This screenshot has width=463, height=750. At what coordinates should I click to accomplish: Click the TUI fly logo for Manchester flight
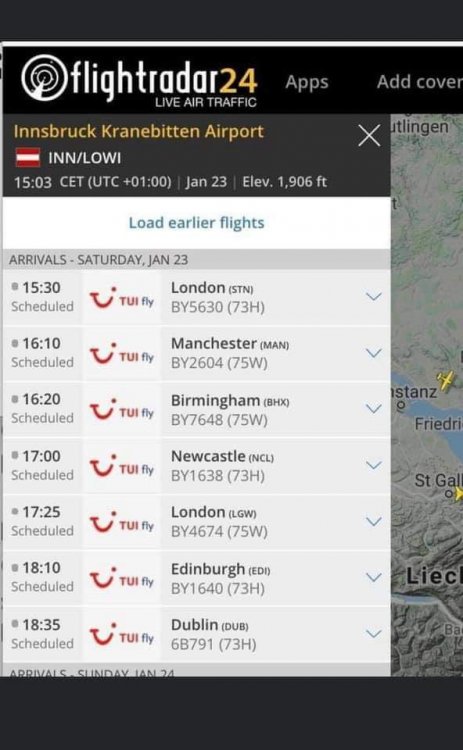[122, 353]
